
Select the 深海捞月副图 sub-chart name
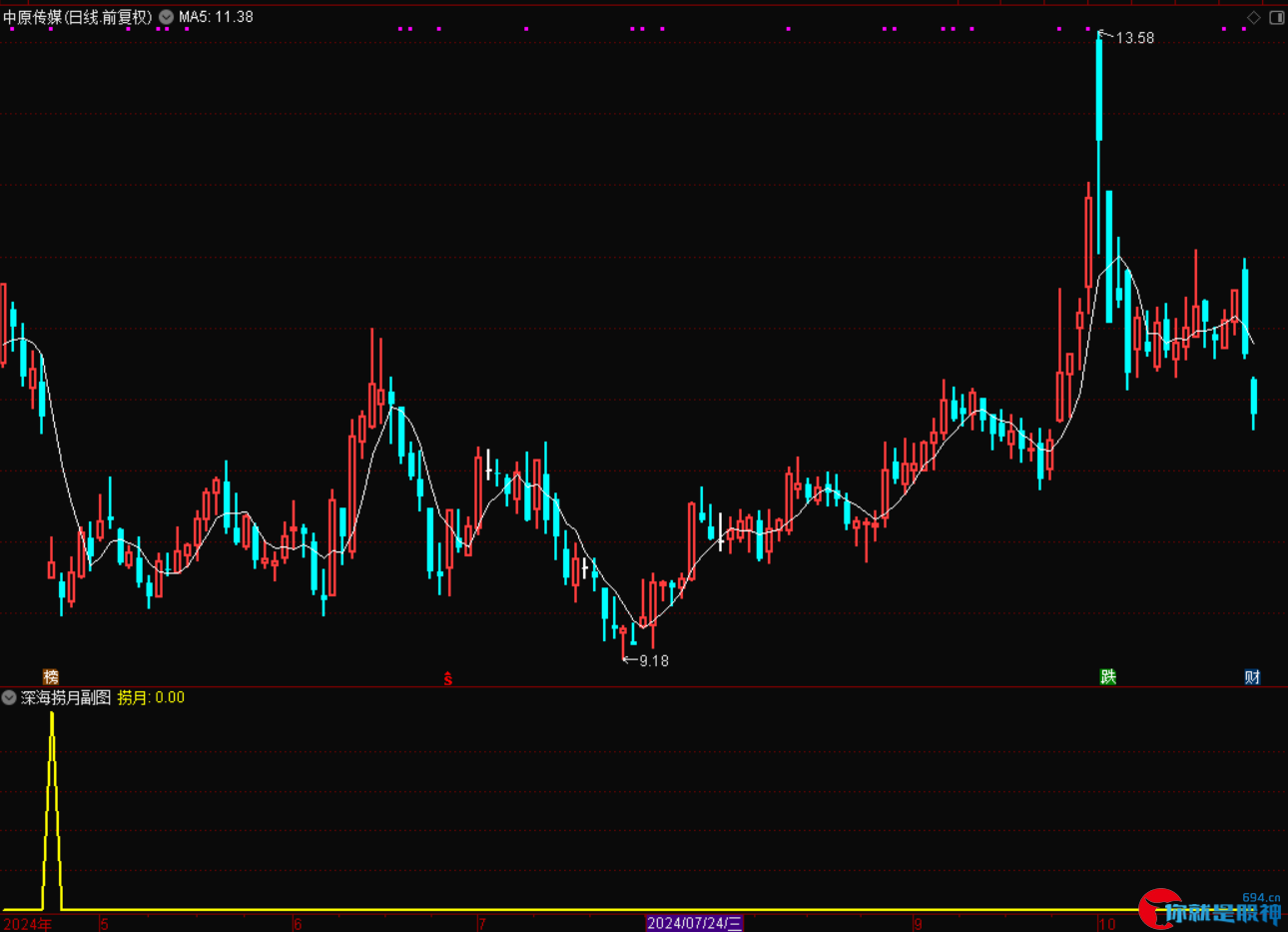(x=66, y=697)
